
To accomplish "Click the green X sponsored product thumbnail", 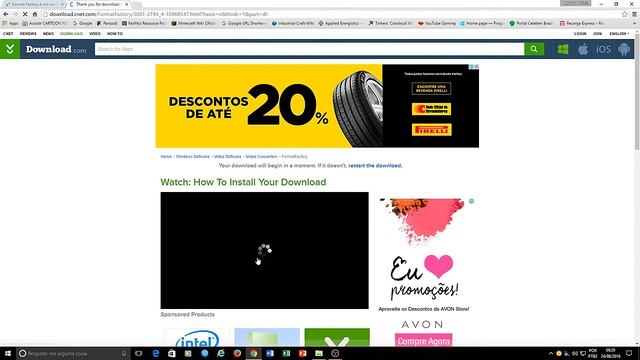I will (337, 338).
